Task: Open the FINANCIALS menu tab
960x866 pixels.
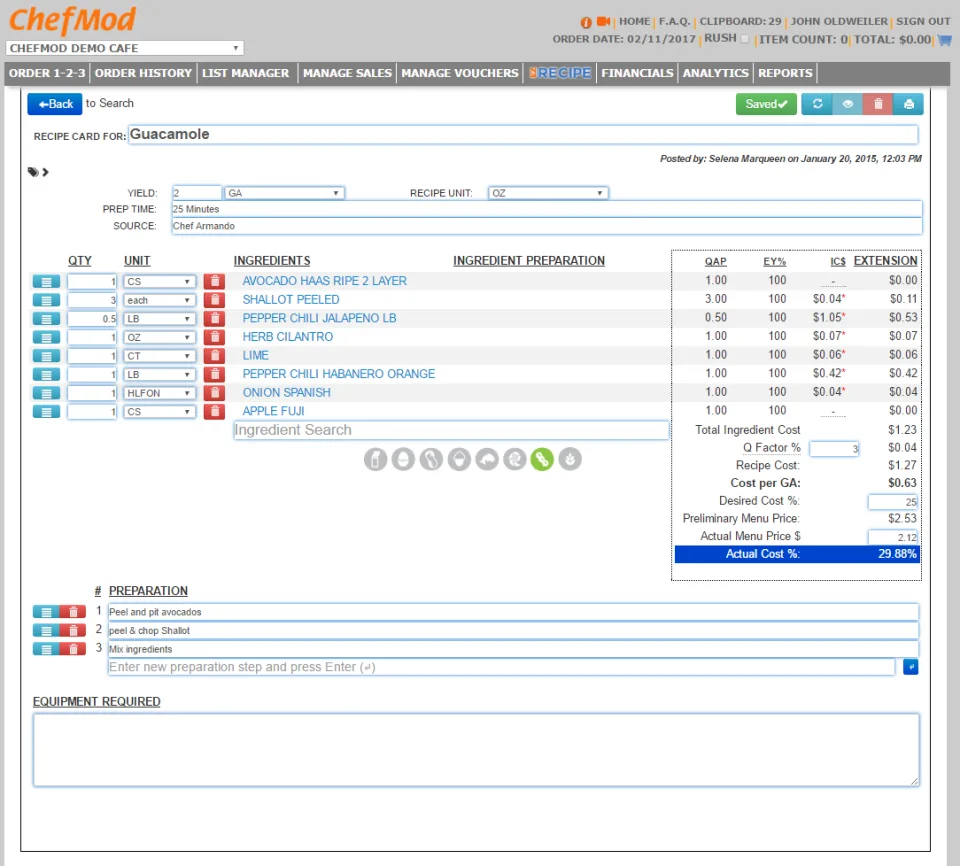Action: 637,73
